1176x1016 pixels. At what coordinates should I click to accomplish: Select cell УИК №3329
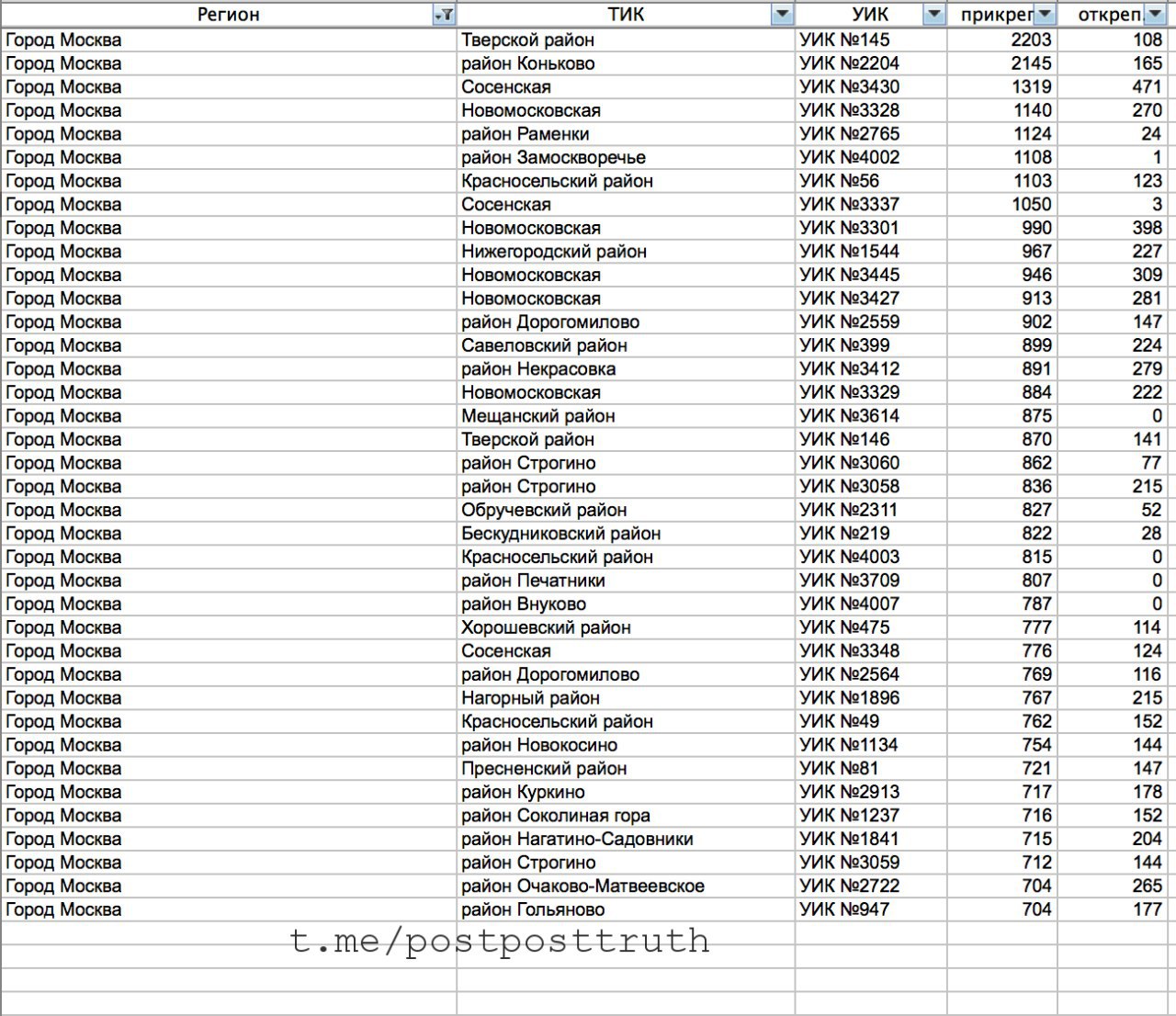[x=871, y=392]
